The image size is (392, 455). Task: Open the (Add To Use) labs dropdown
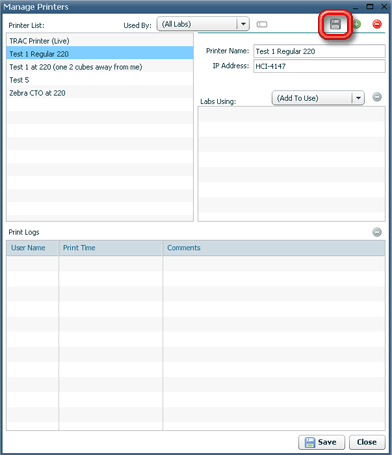click(318, 98)
